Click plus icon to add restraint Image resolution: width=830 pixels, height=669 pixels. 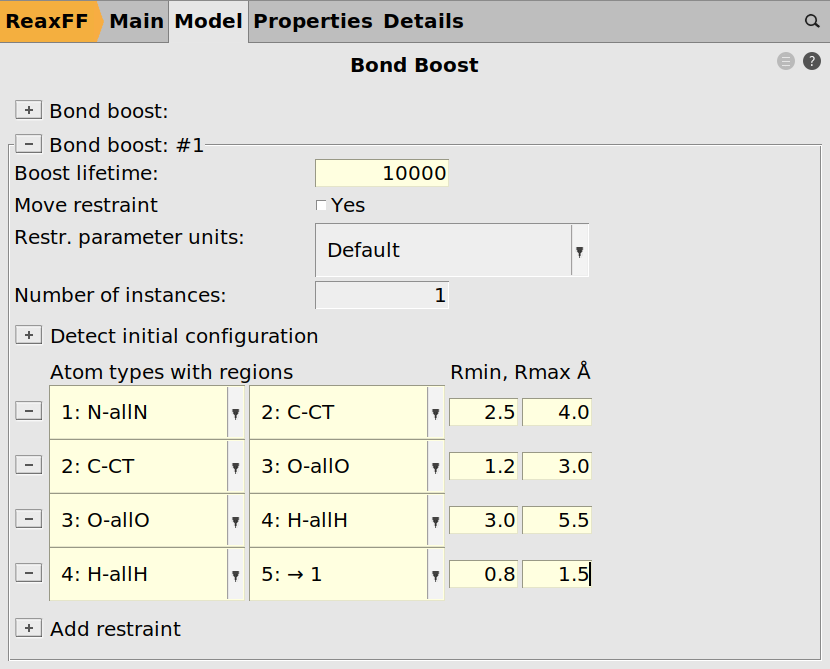click(29, 629)
